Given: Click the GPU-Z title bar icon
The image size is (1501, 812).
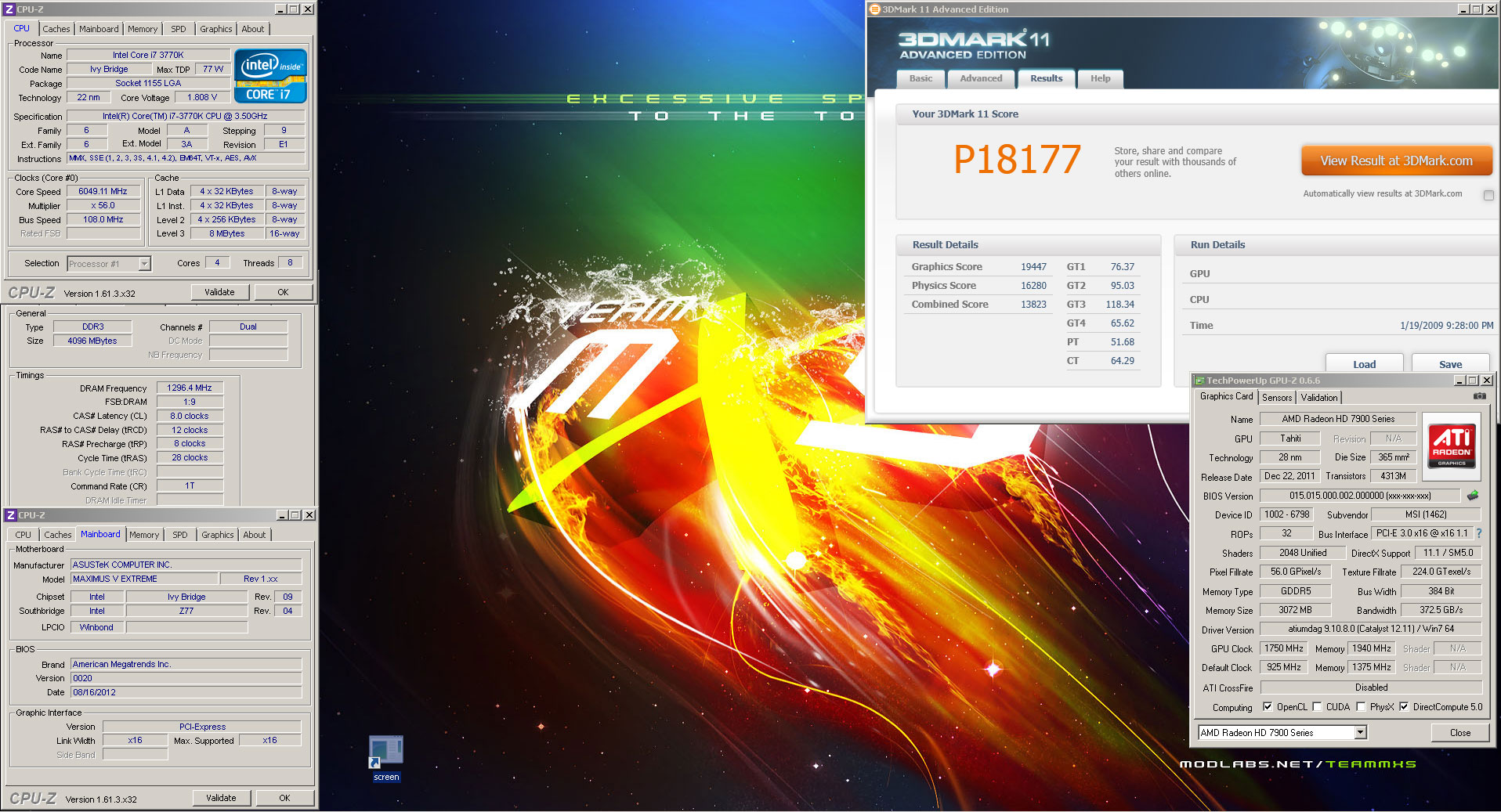Looking at the screenshot, I should pyautogui.click(x=1199, y=381).
